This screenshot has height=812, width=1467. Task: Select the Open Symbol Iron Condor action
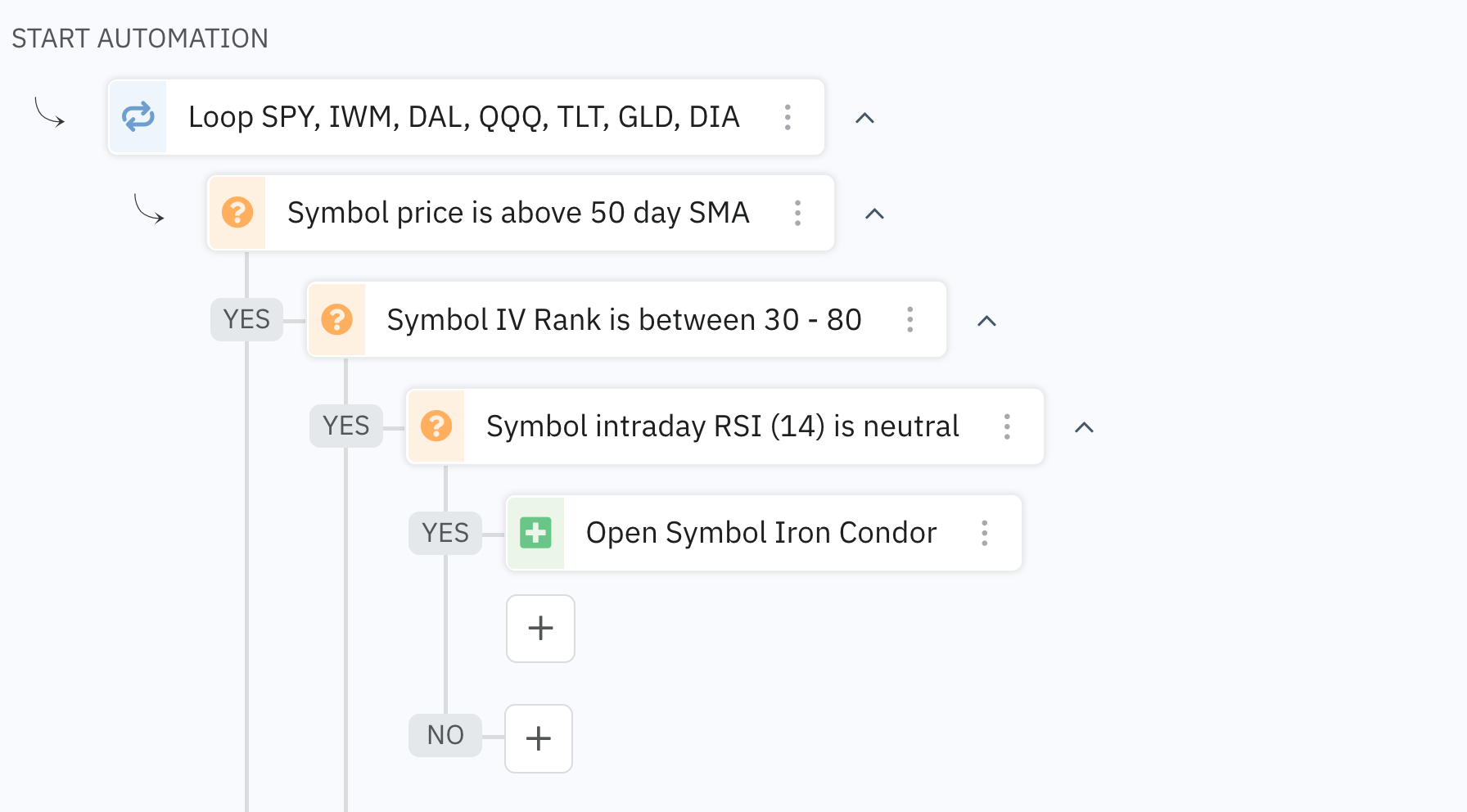761,533
